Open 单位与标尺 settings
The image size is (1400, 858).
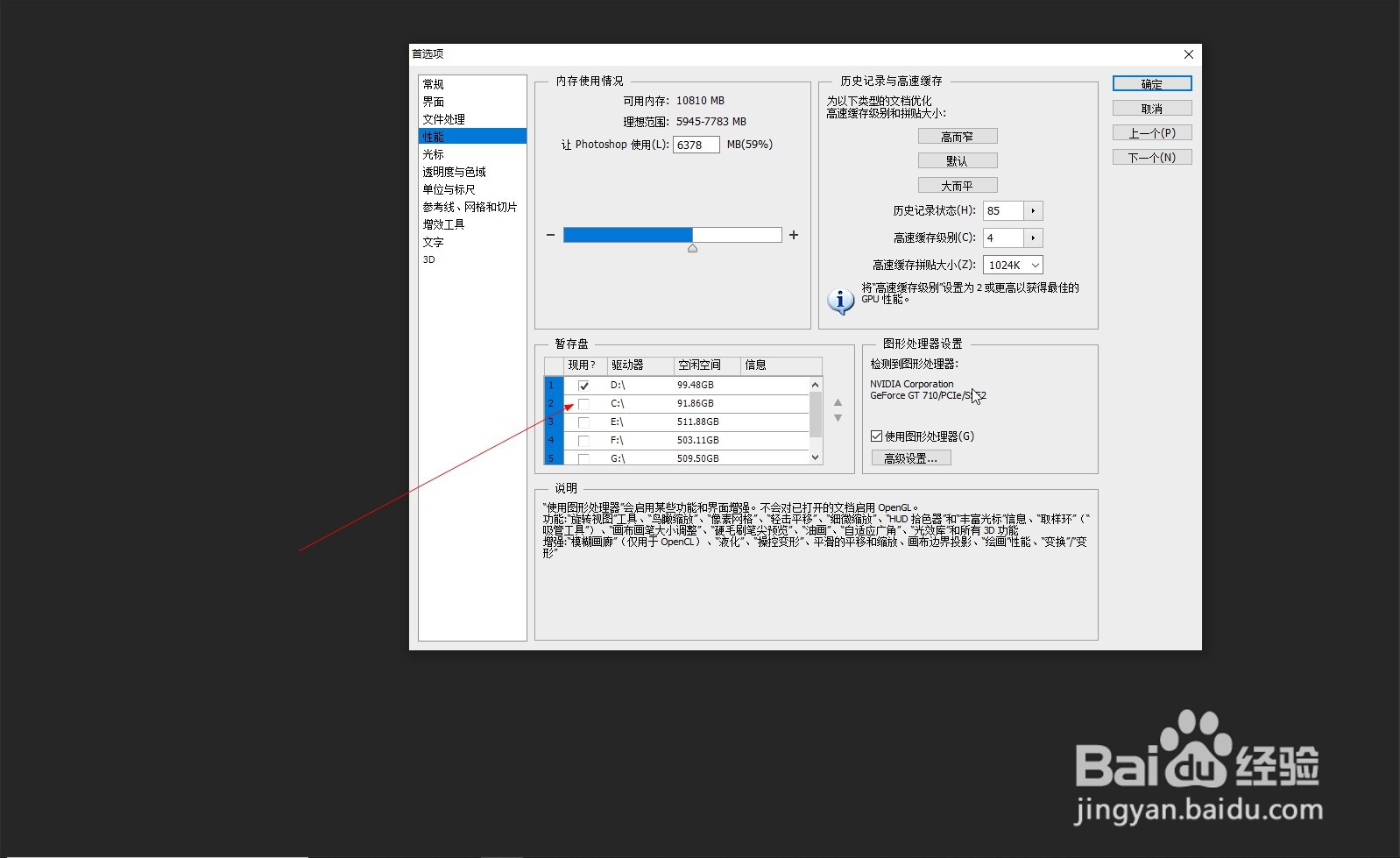449,189
